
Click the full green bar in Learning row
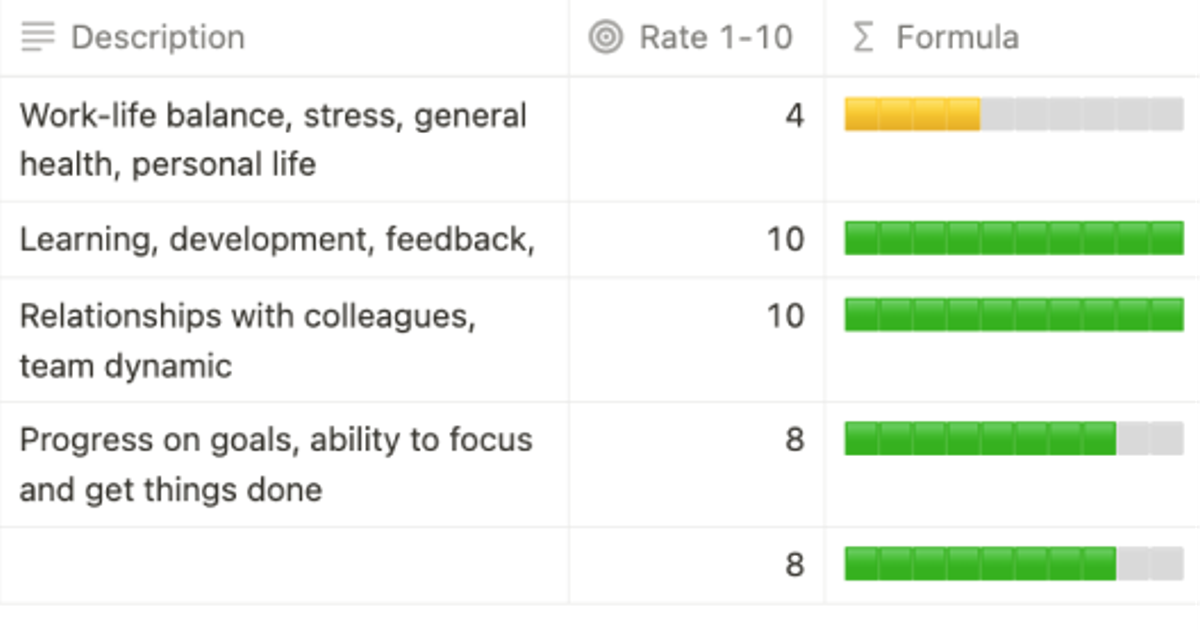point(1013,239)
